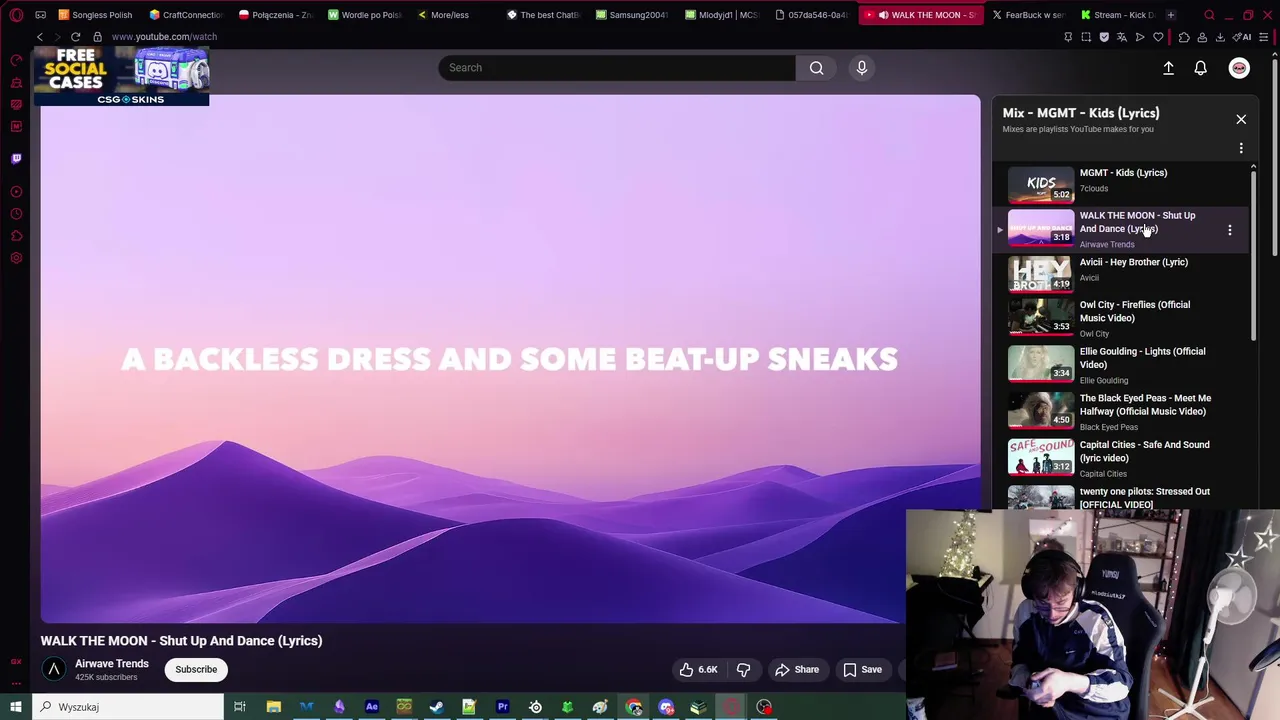Image resolution: width=1280 pixels, height=720 pixels.
Task: Open Premiere Pro from taskbar
Action: pos(502,707)
